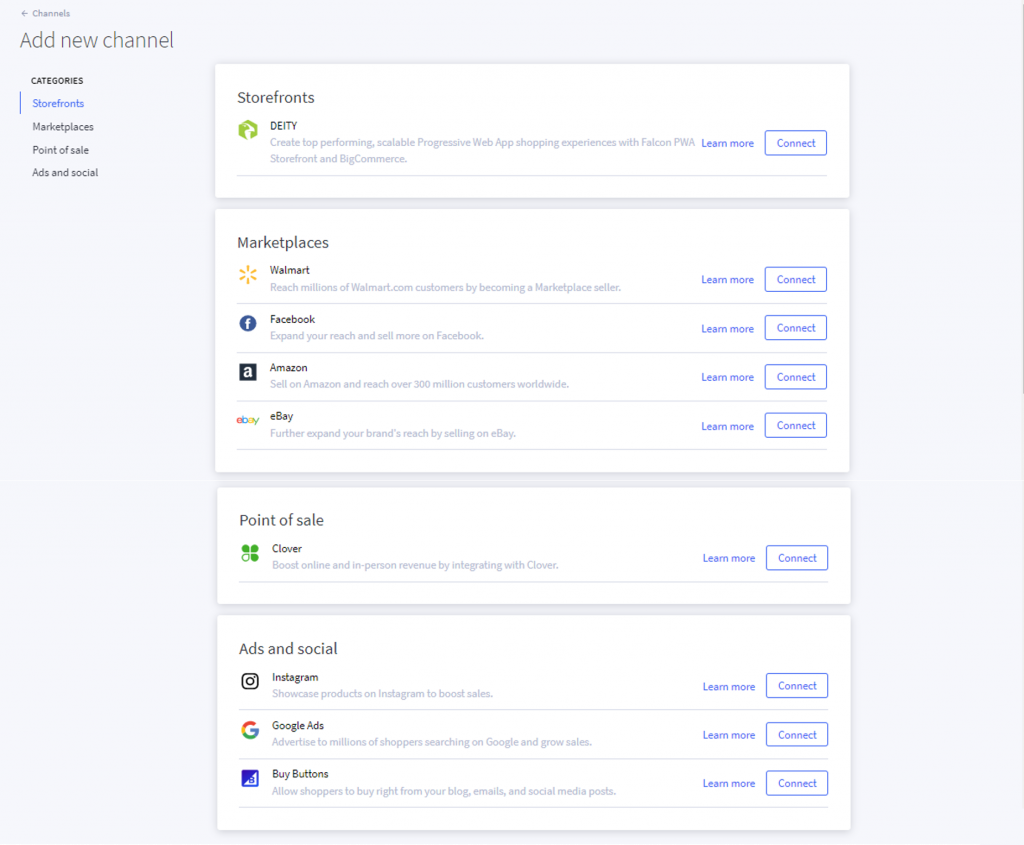Connect the Instagram channel
The width and height of the screenshot is (1024, 845).
pos(796,685)
